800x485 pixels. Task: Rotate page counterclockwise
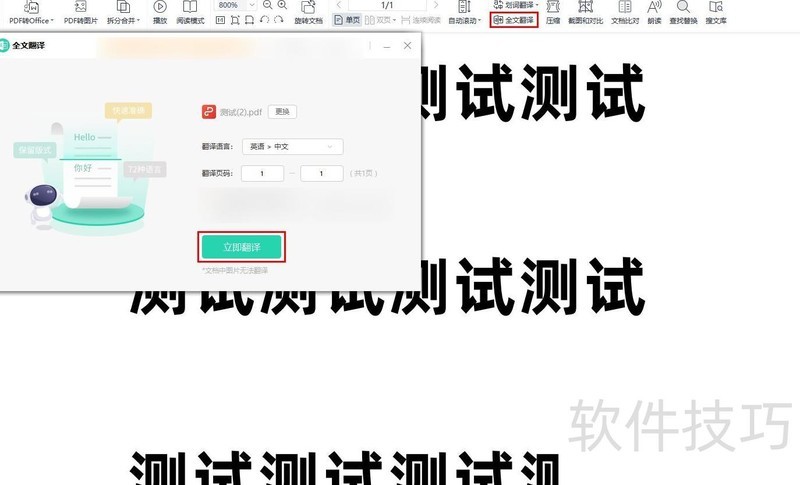[264, 20]
